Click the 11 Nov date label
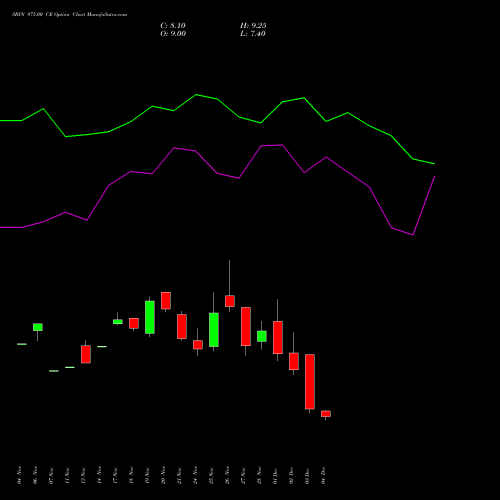The image size is (500, 500). (67, 475)
